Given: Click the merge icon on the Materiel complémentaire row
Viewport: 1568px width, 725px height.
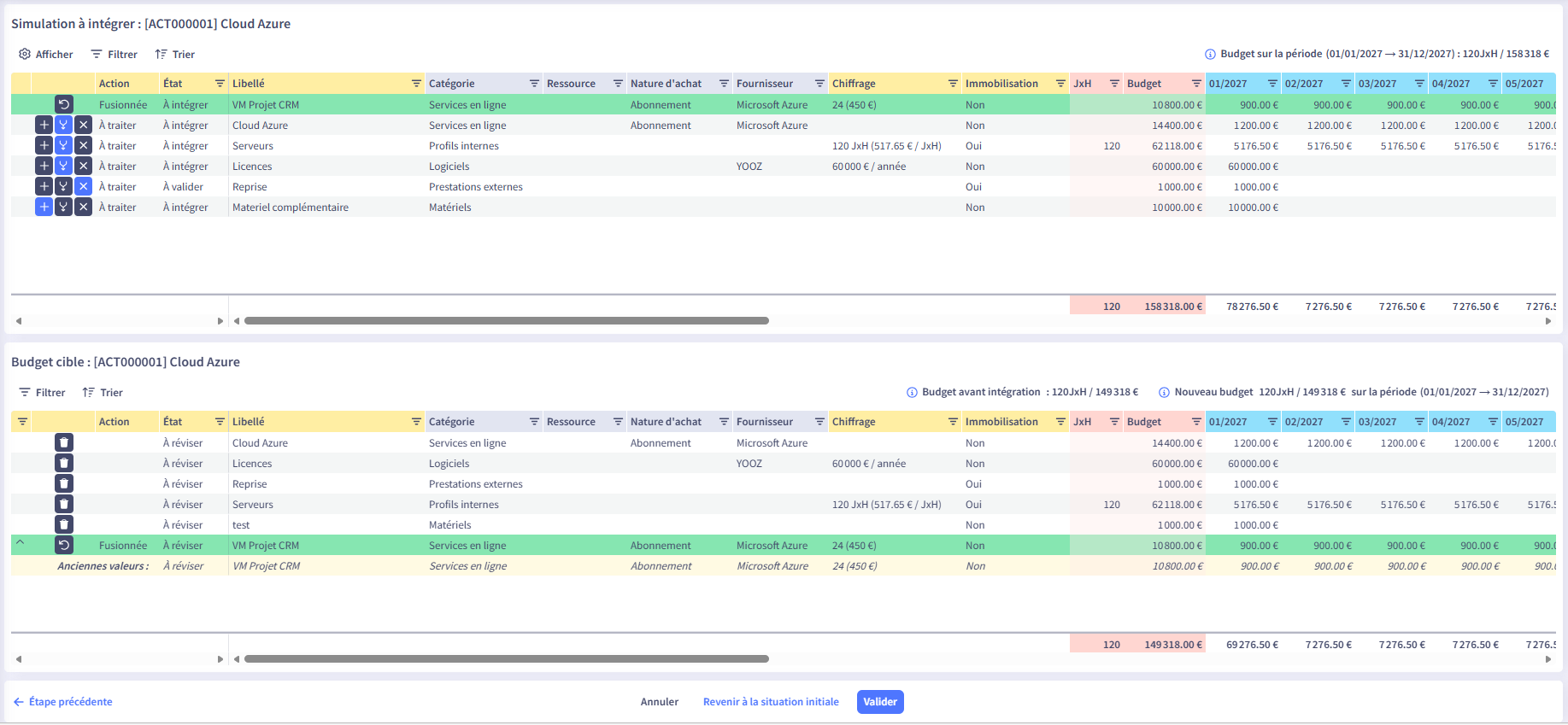Looking at the screenshot, I should coord(63,207).
